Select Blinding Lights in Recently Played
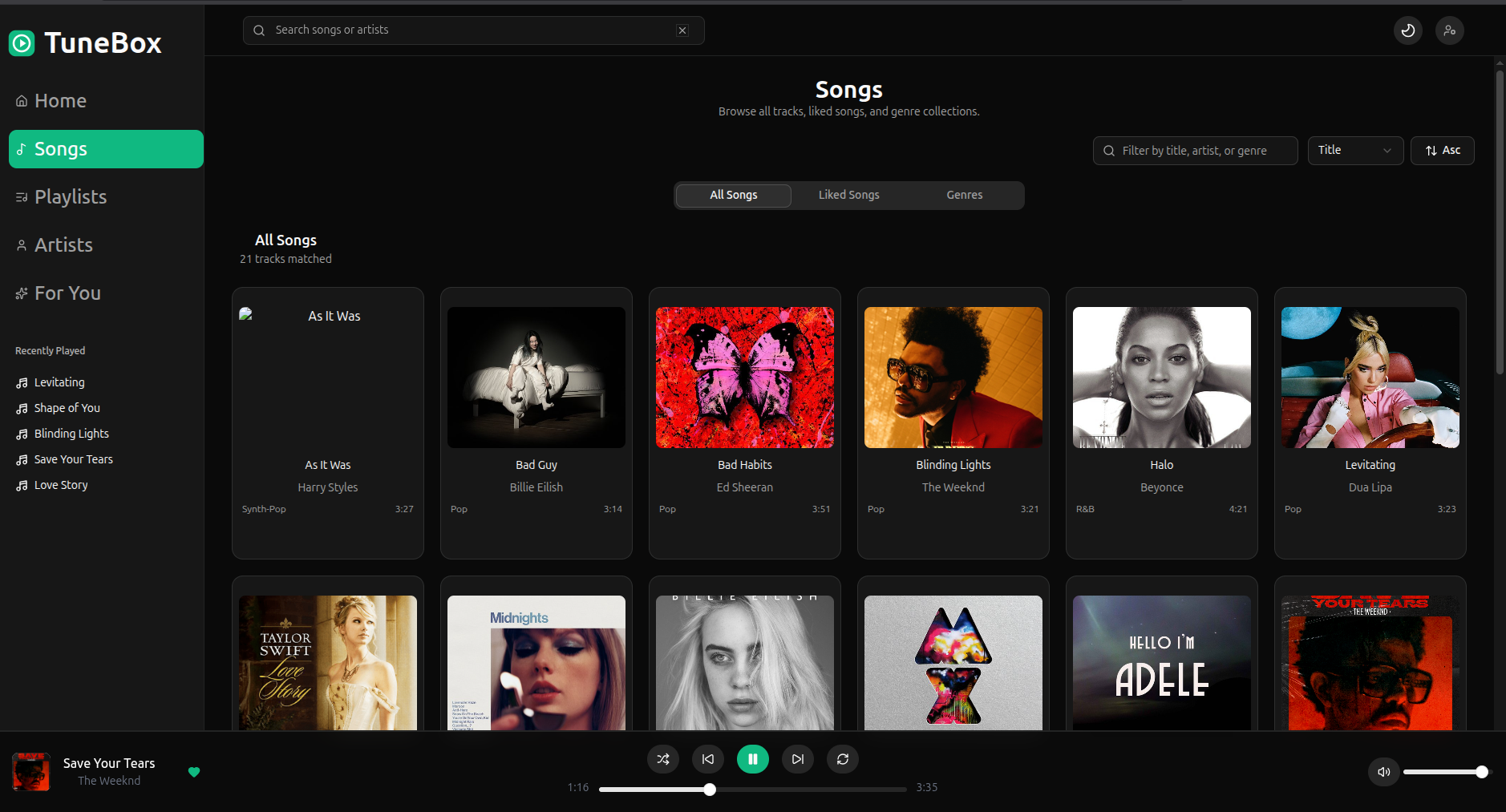Viewport: 1506px width, 812px height. 71,433
